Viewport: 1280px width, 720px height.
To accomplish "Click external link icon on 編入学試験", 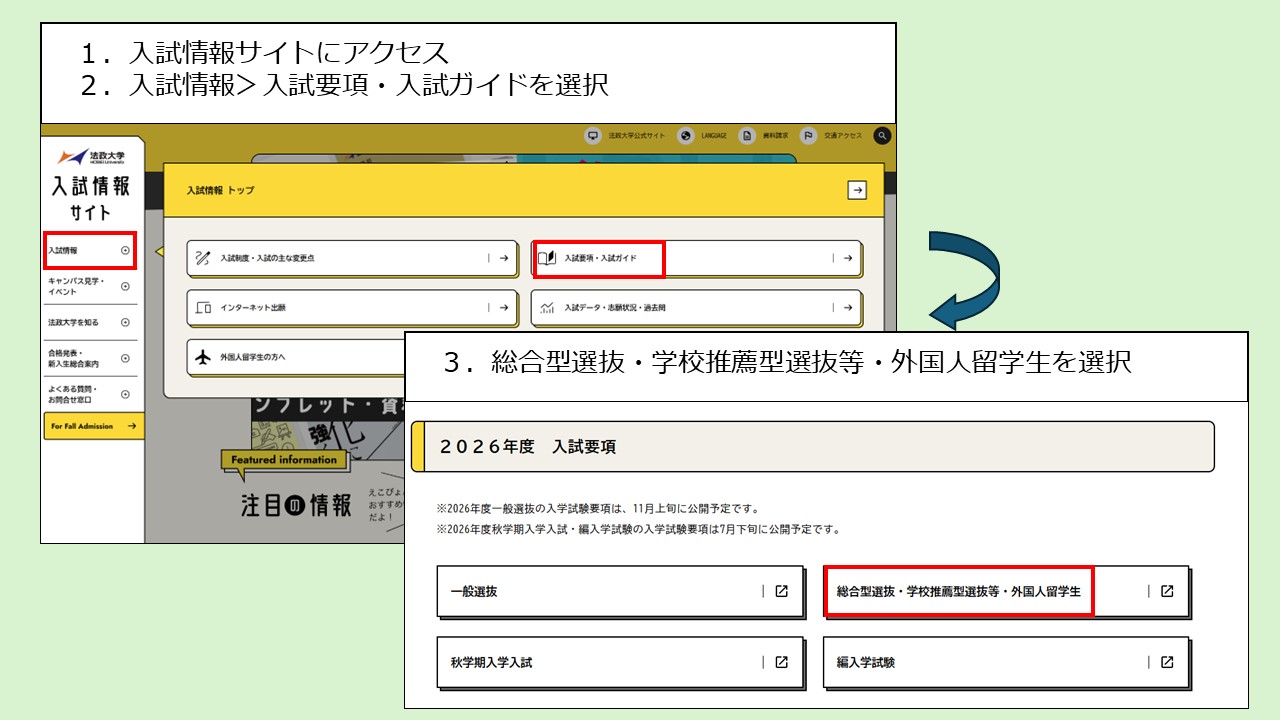I will click(x=1167, y=662).
